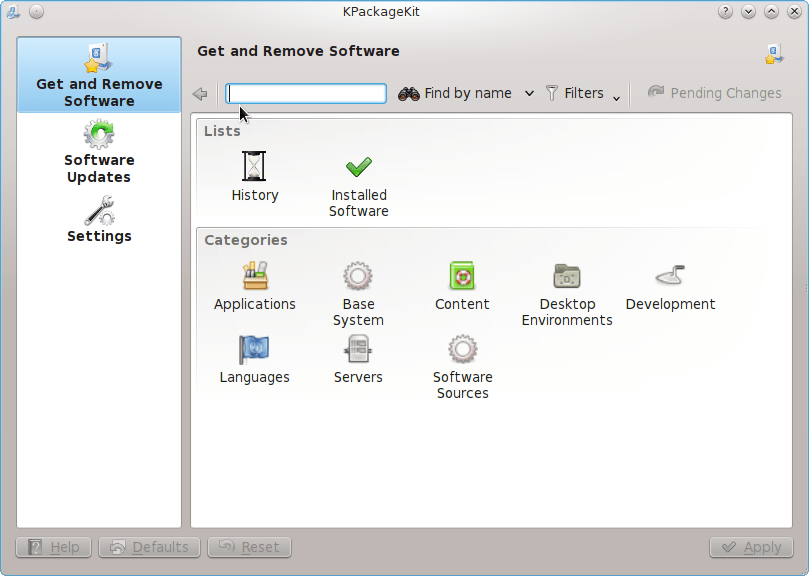The image size is (809, 576).
Task: Click the Find by name binoculars button
Action: coord(455,93)
